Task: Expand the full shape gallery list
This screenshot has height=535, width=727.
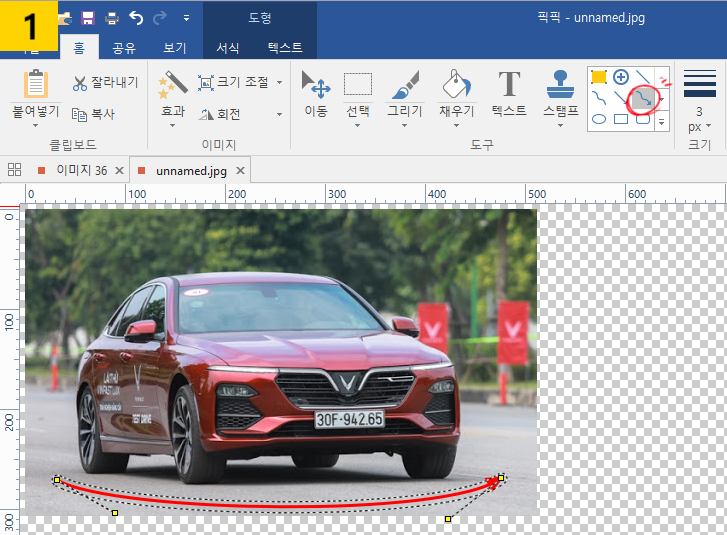Action: coord(662,121)
